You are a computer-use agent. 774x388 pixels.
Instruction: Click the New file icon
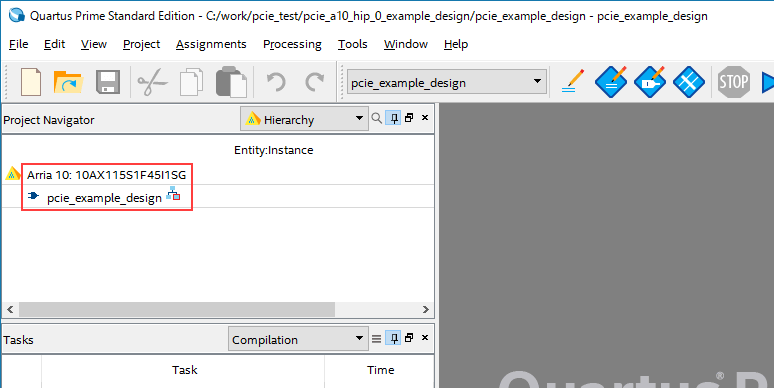(31, 82)
